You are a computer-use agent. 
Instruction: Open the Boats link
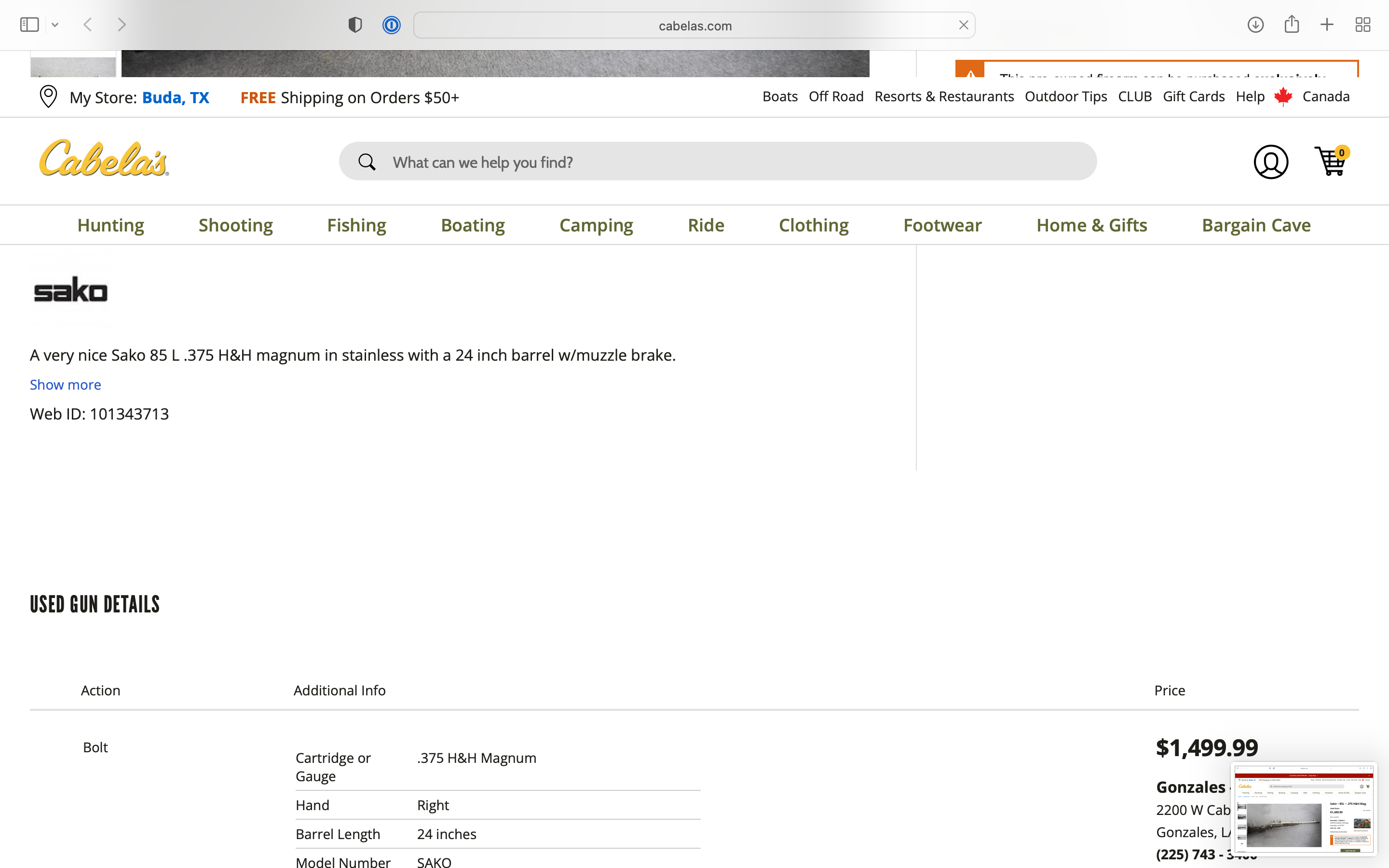pos(780,96)
